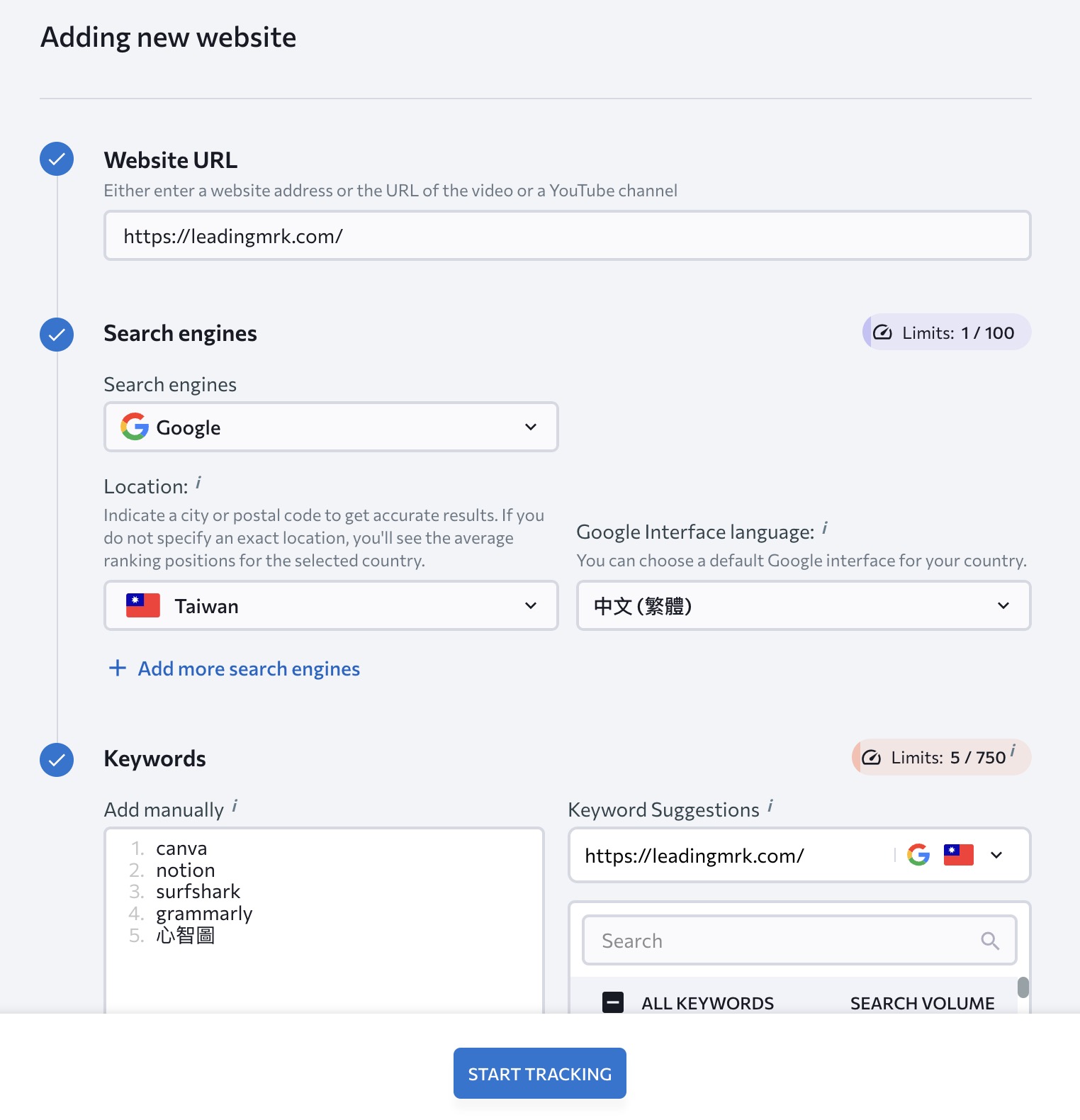
Task: Click the Location info icon
Action: tap(198, 483)
